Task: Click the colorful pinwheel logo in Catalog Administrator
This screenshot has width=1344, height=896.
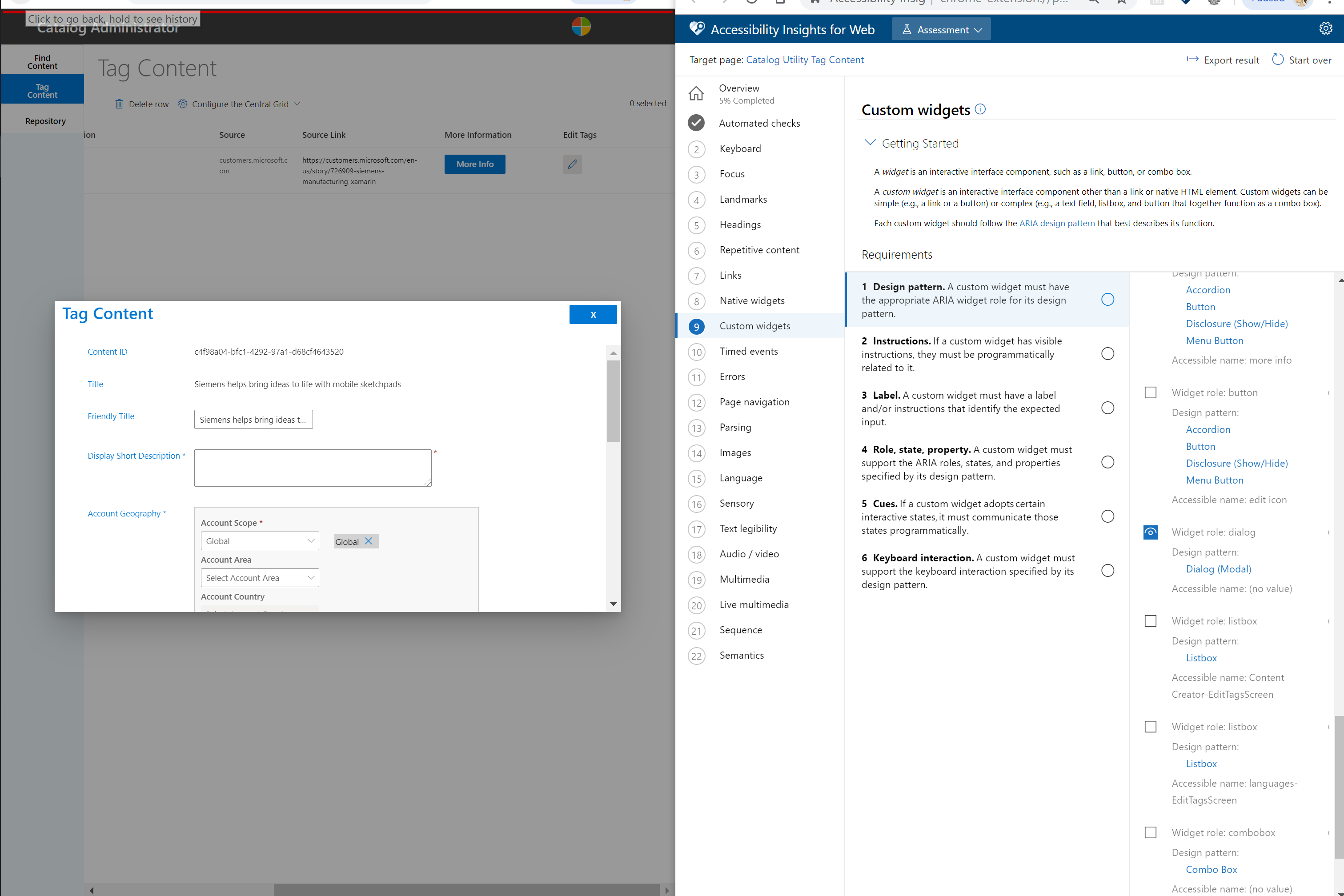Action: pos(581,26)
